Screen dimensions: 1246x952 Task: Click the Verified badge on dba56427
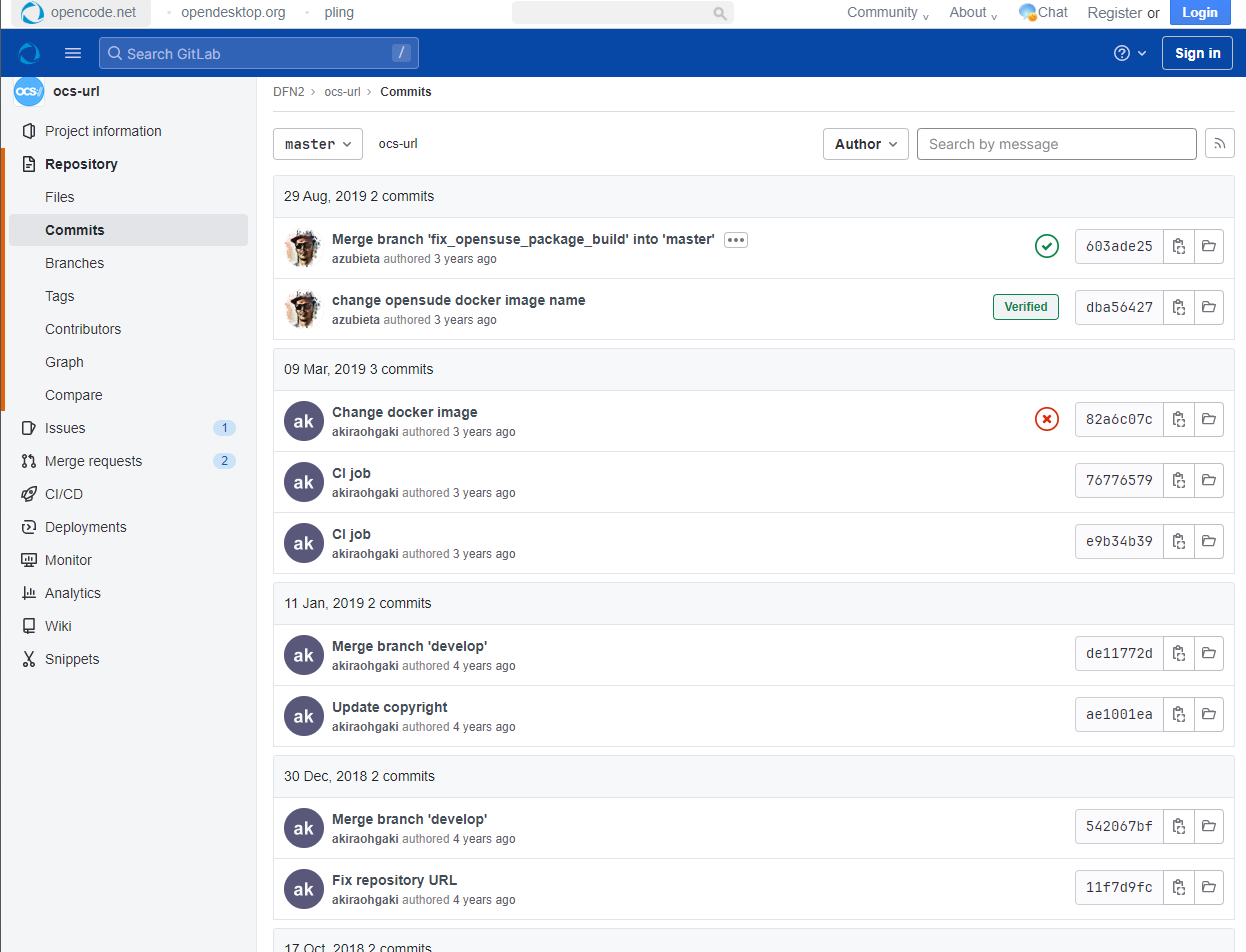[1025, 307]
